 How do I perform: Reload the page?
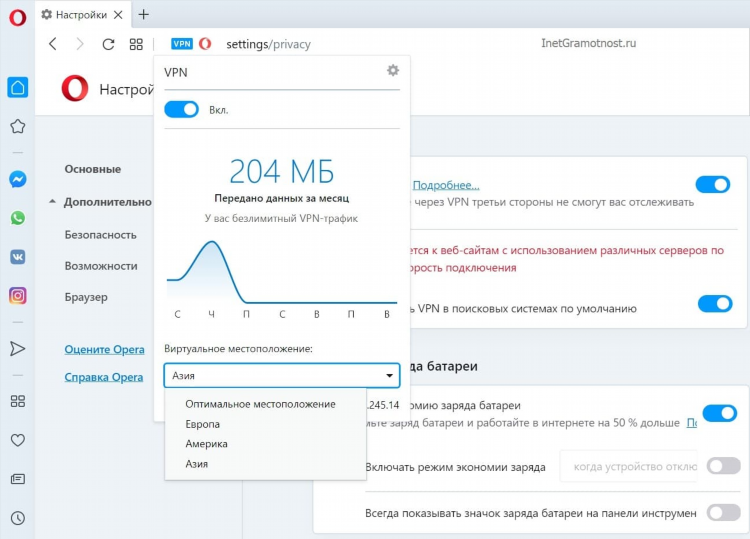pos(109,44)
